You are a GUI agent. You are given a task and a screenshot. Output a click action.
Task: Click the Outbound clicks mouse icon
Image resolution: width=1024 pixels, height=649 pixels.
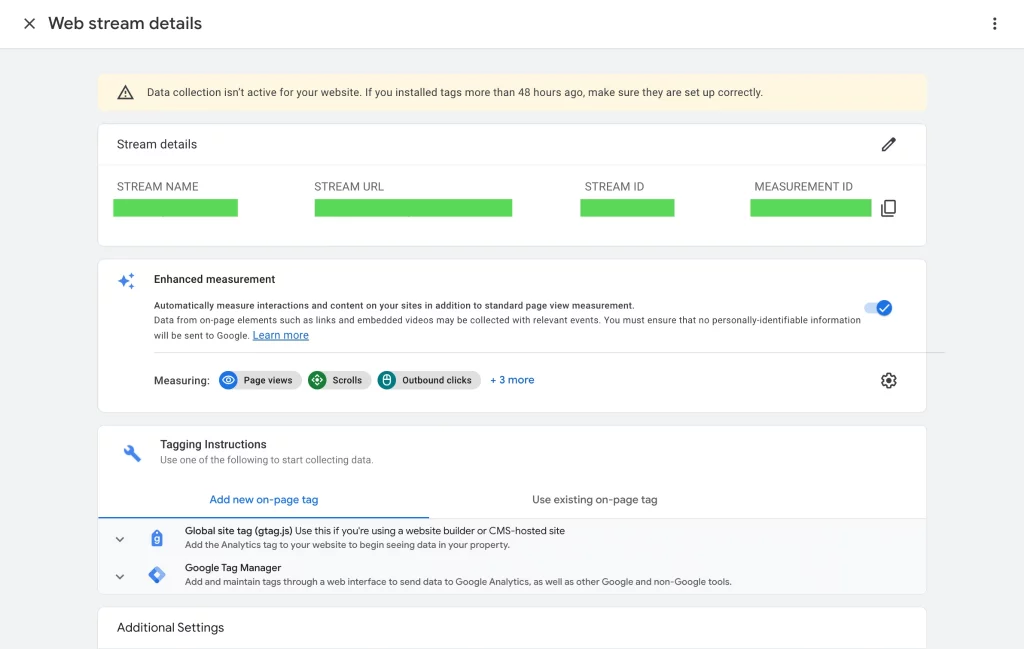[x=387, y=380]
